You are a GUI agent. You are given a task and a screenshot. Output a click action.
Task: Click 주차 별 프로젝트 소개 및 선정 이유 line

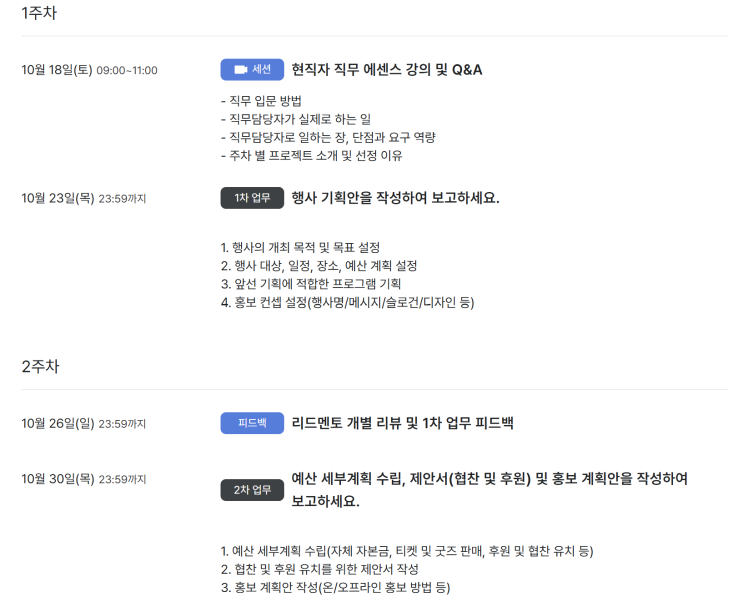click(x=311, y=155)
